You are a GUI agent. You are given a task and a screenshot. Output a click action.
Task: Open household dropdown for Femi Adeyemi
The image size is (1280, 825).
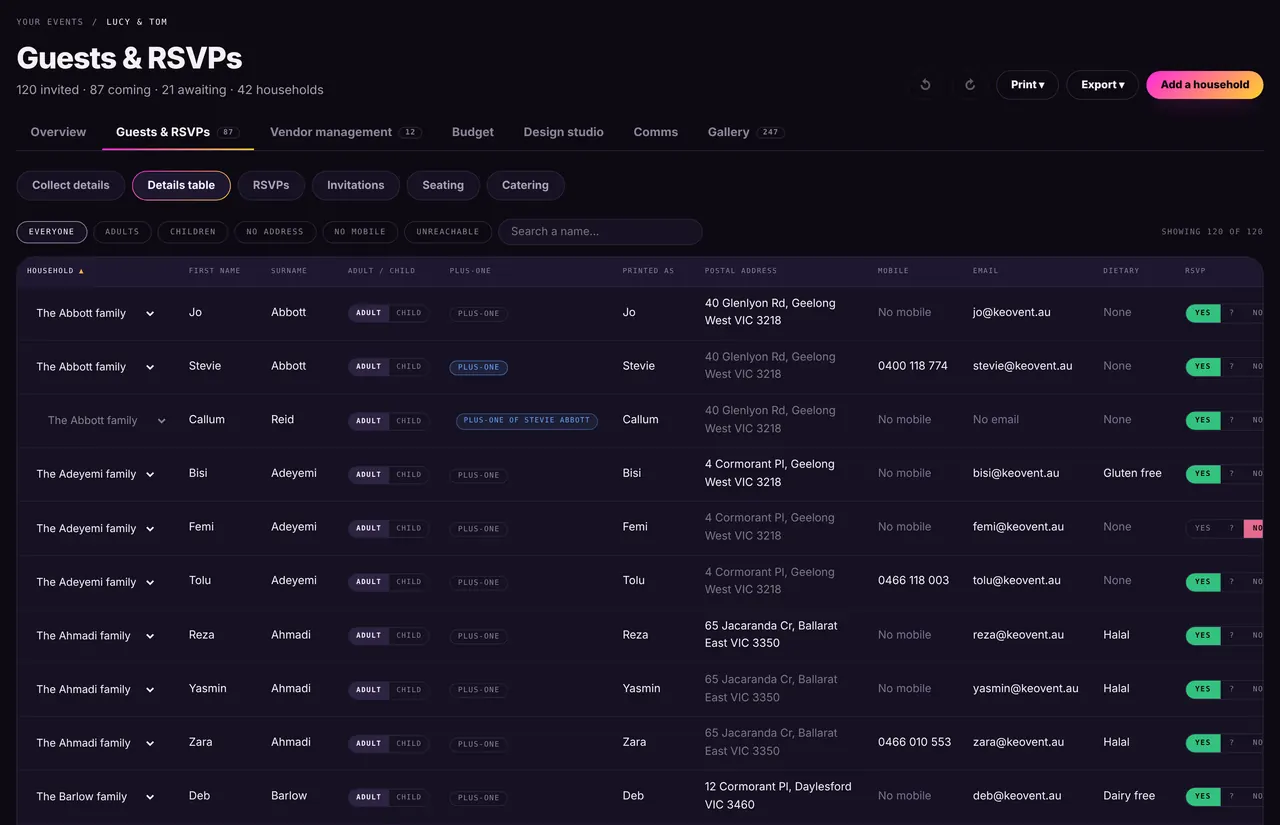tap(95, 528)
